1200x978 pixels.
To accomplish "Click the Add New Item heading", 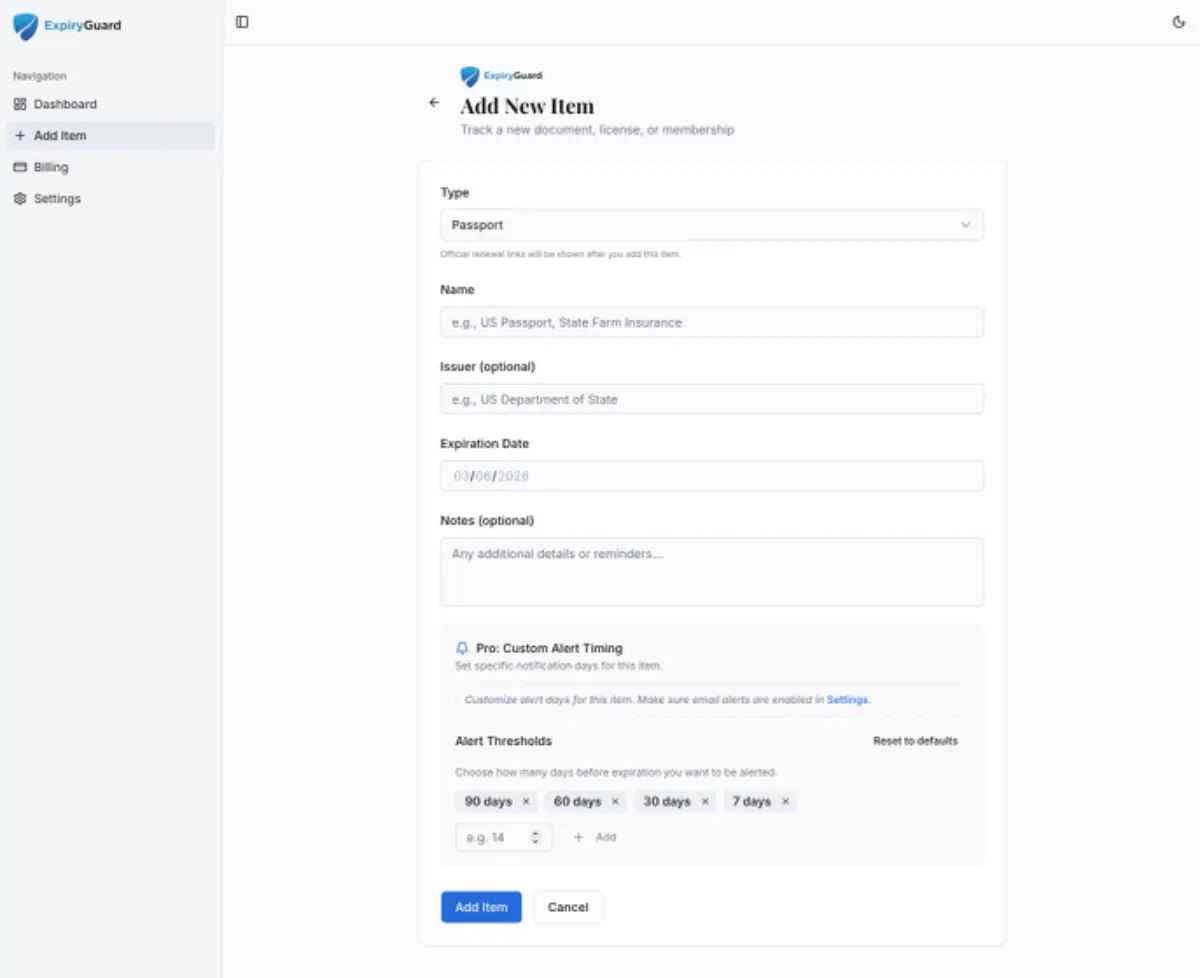I will coord(527,106).
